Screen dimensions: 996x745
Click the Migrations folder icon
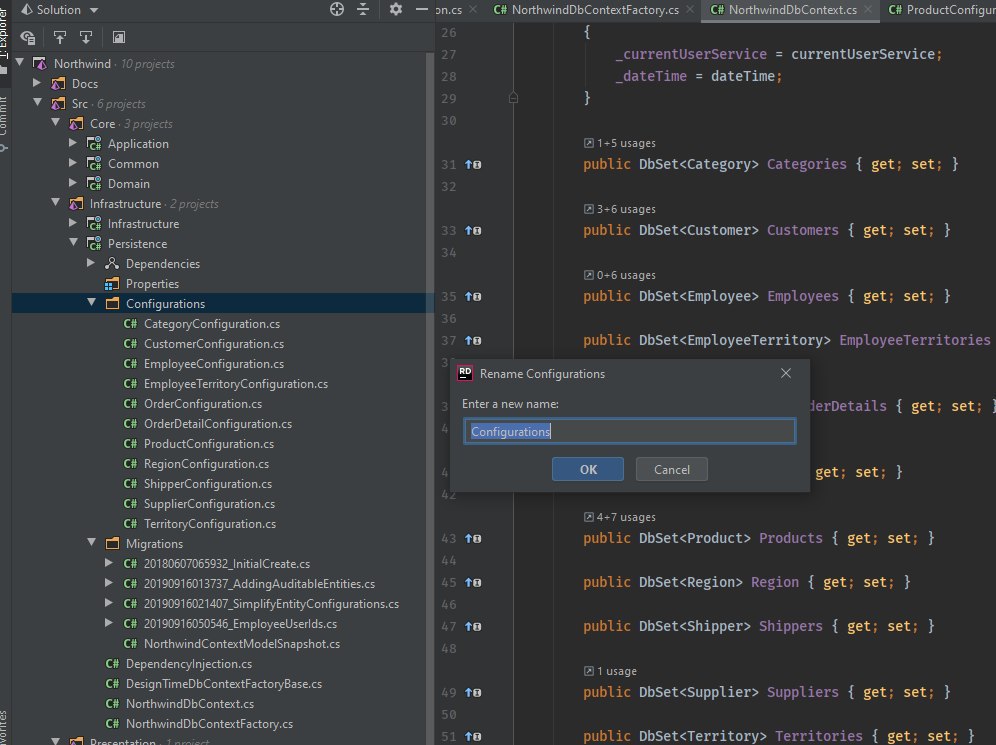[x=112, y=543]
